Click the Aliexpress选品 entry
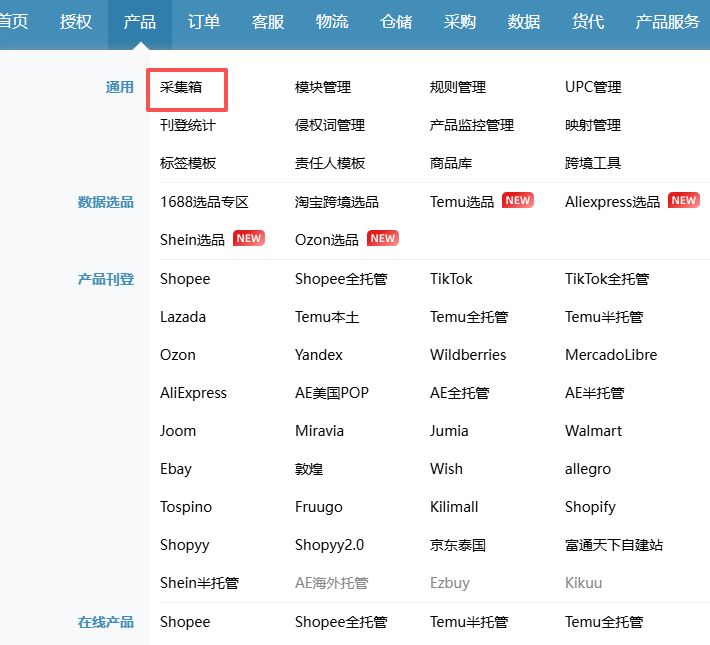This screenshot has width=710, height=645. click(612, 202)
